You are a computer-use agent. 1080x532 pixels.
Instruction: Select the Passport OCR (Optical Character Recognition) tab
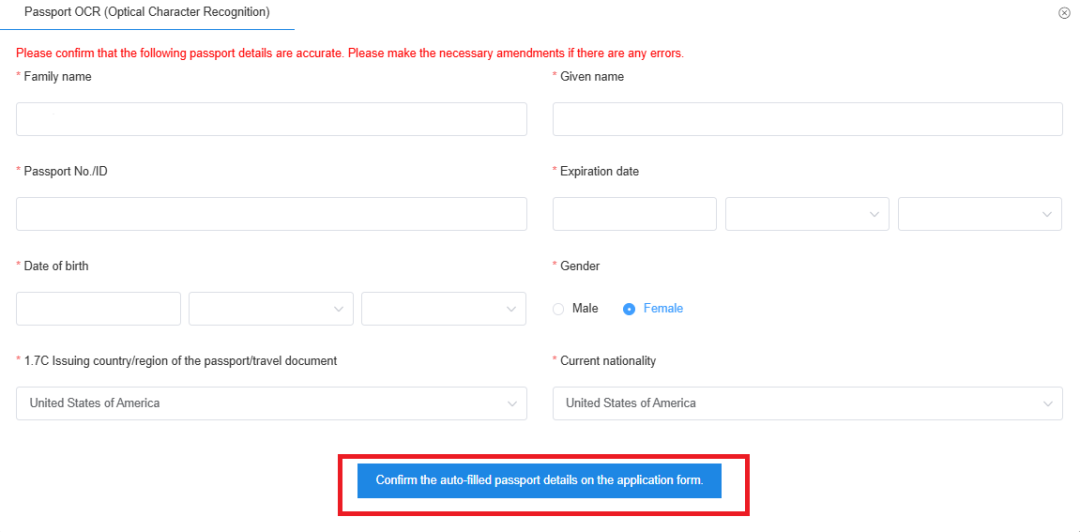tap(146, 13)
